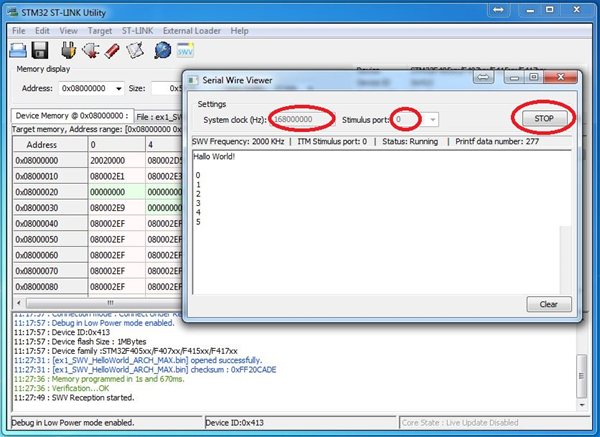
Task: Click log line 'SWV Reception started.'
Action: click(x=74, y=398)
